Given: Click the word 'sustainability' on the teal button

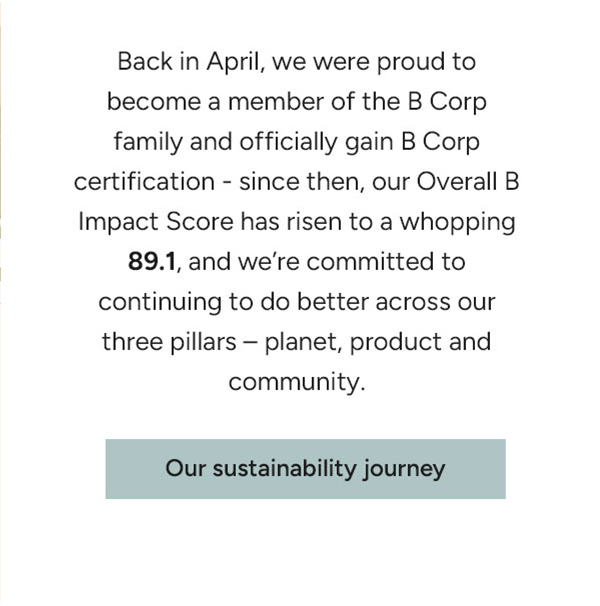Looking at the screenshot, I should click(284, 469).
